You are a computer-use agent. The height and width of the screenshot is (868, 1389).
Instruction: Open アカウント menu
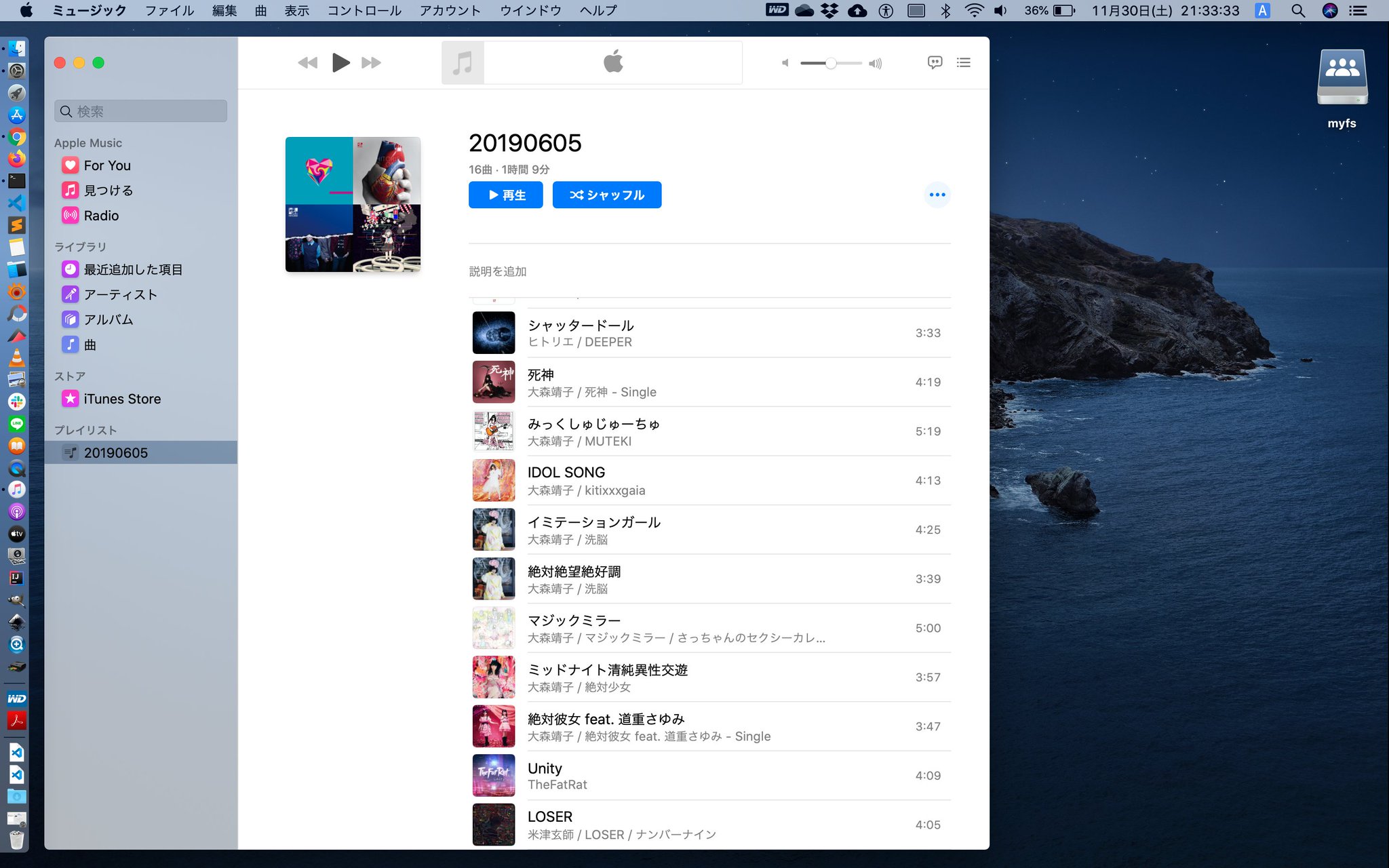[450, 10]
